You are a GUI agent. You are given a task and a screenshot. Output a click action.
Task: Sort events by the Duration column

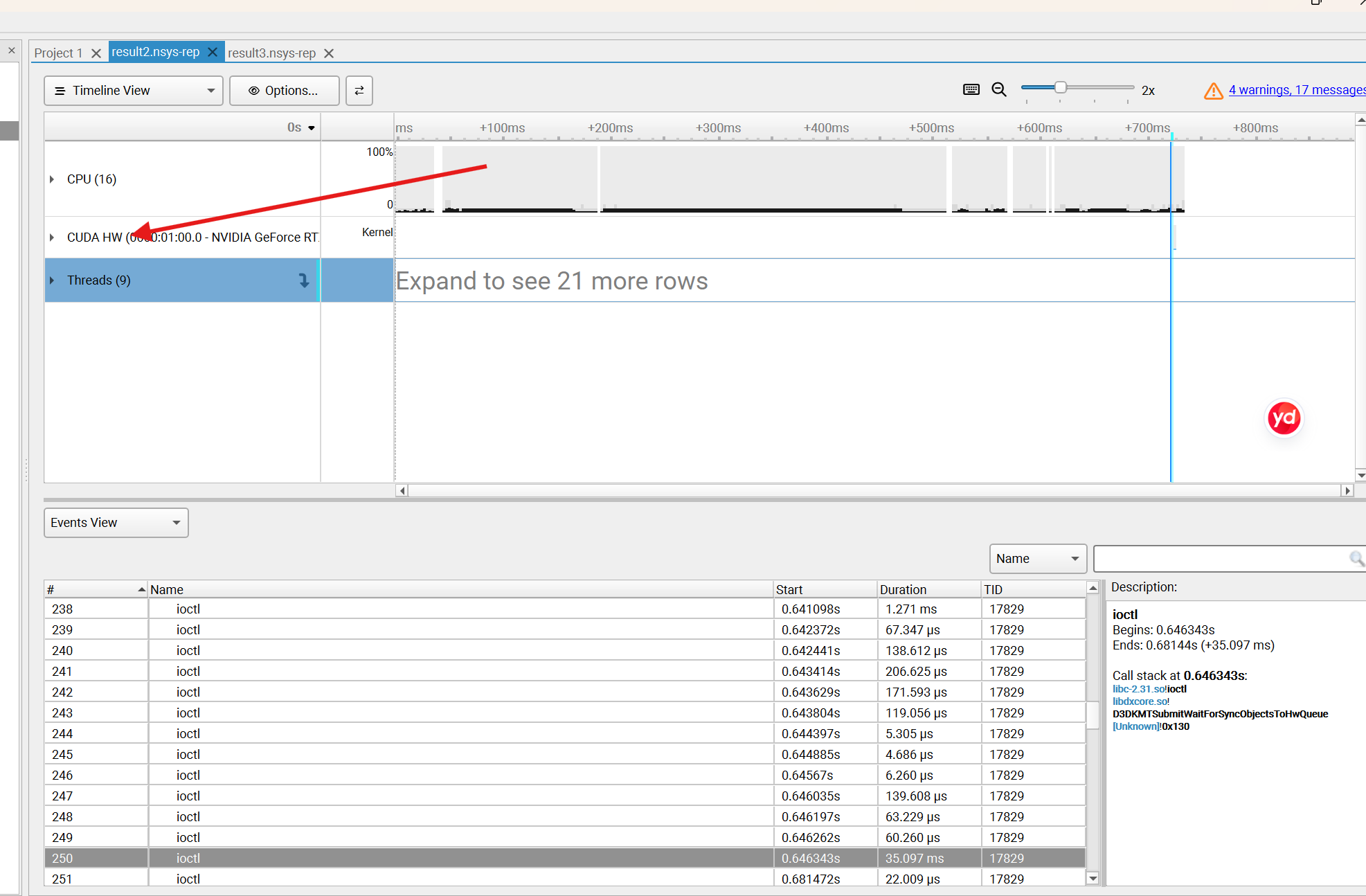pos(929,589)
